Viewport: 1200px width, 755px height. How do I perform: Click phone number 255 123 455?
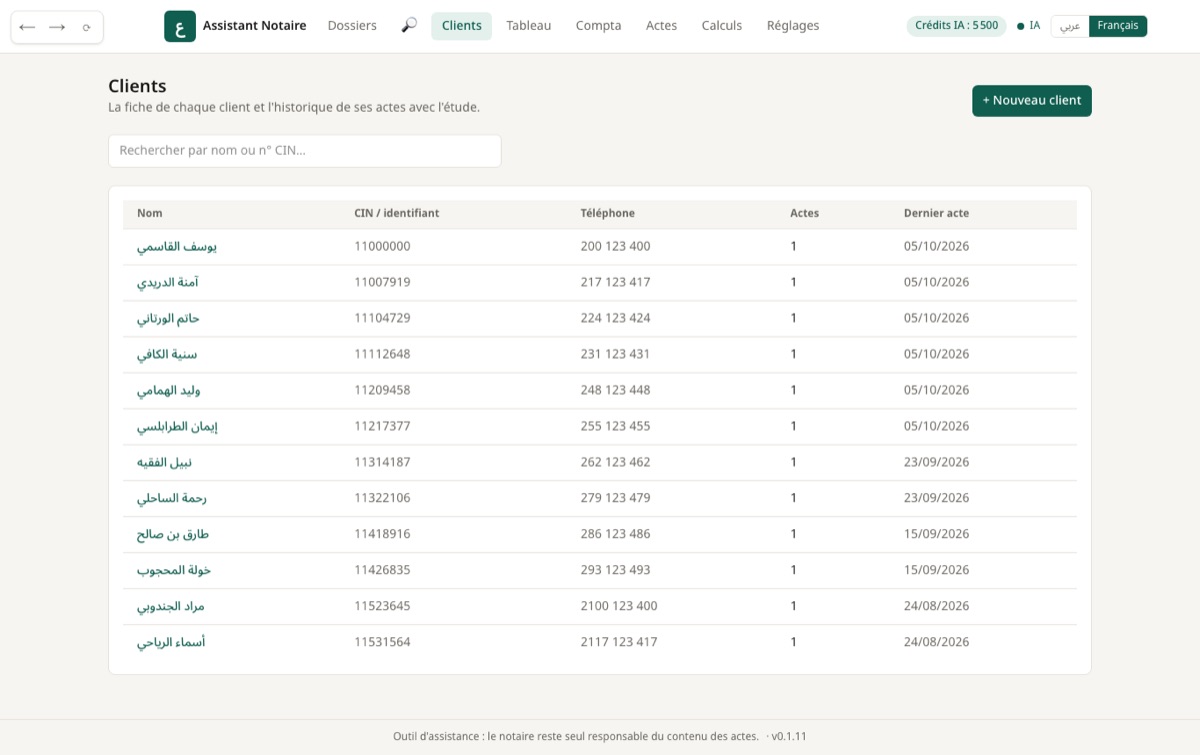(615, 426)
